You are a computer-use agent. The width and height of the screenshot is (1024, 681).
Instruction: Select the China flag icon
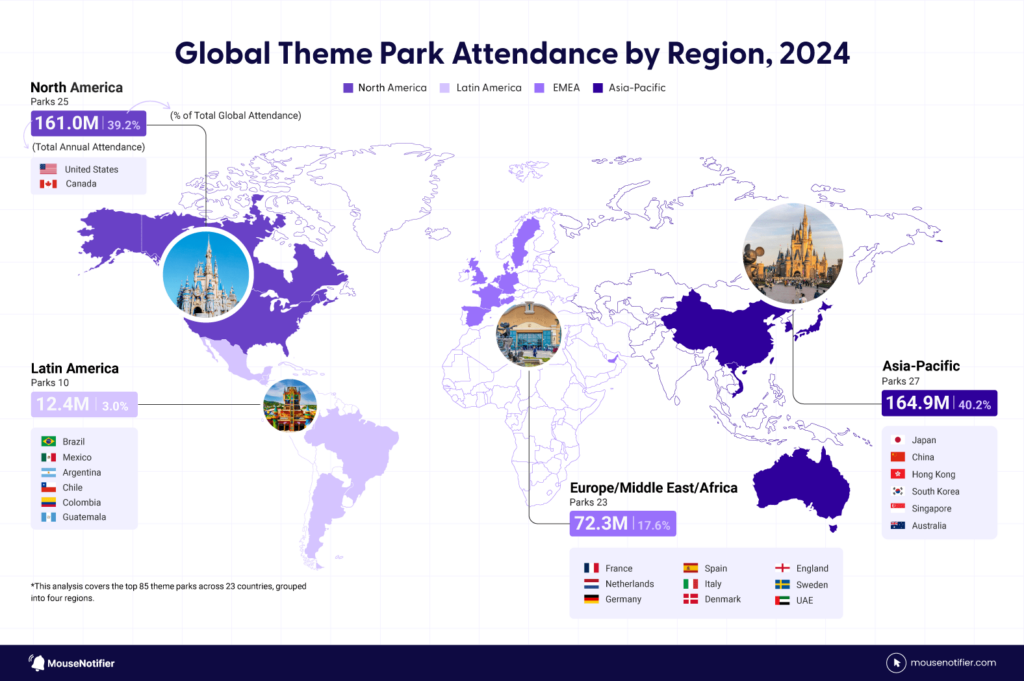coord(899,457)
